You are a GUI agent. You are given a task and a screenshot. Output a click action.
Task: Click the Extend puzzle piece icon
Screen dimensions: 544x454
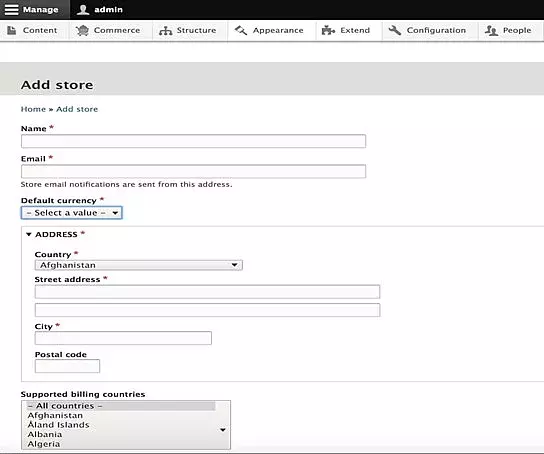click(328, 31)
